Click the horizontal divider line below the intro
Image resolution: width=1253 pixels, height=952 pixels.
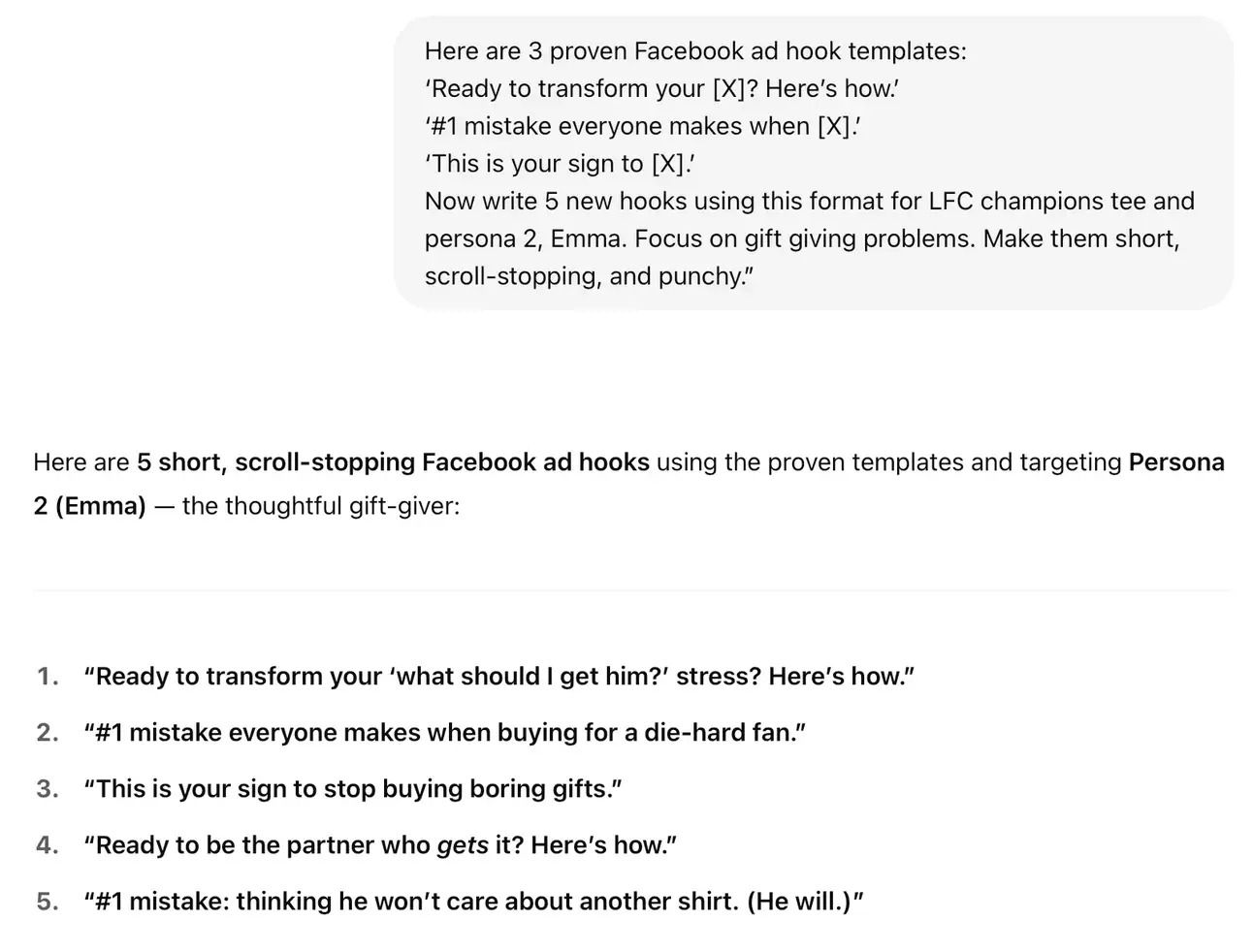click(x=631, y=589)
